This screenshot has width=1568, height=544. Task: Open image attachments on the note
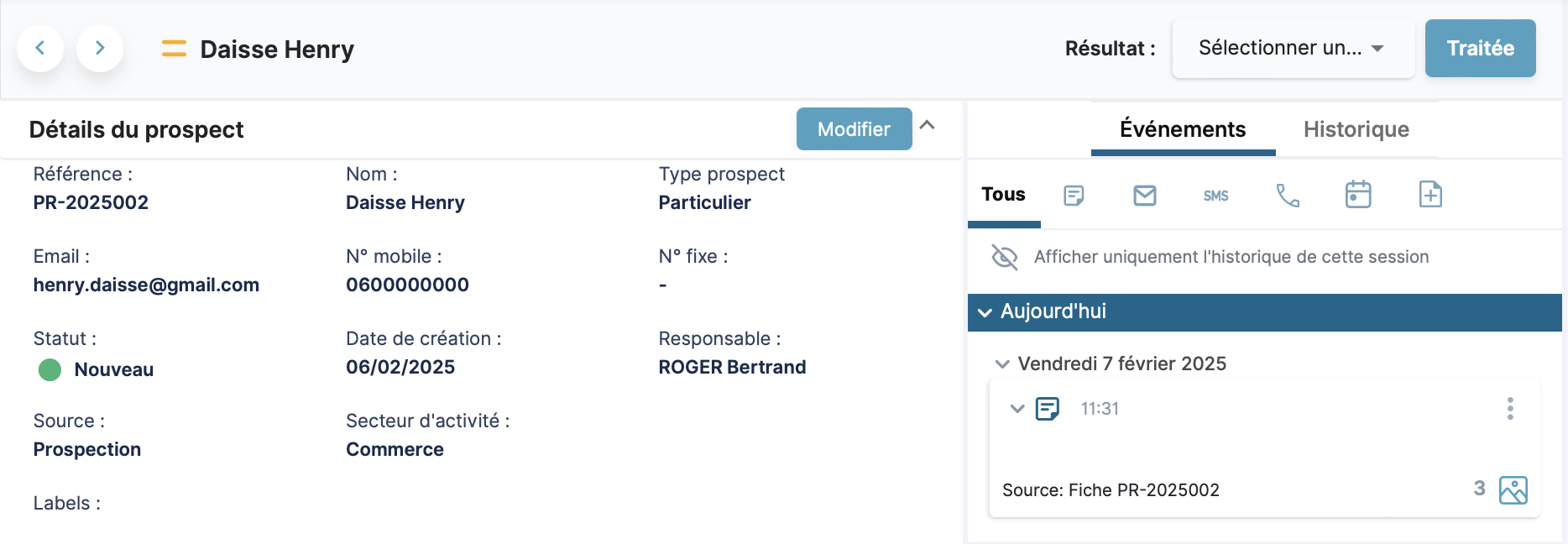(x=1513, y=490)
